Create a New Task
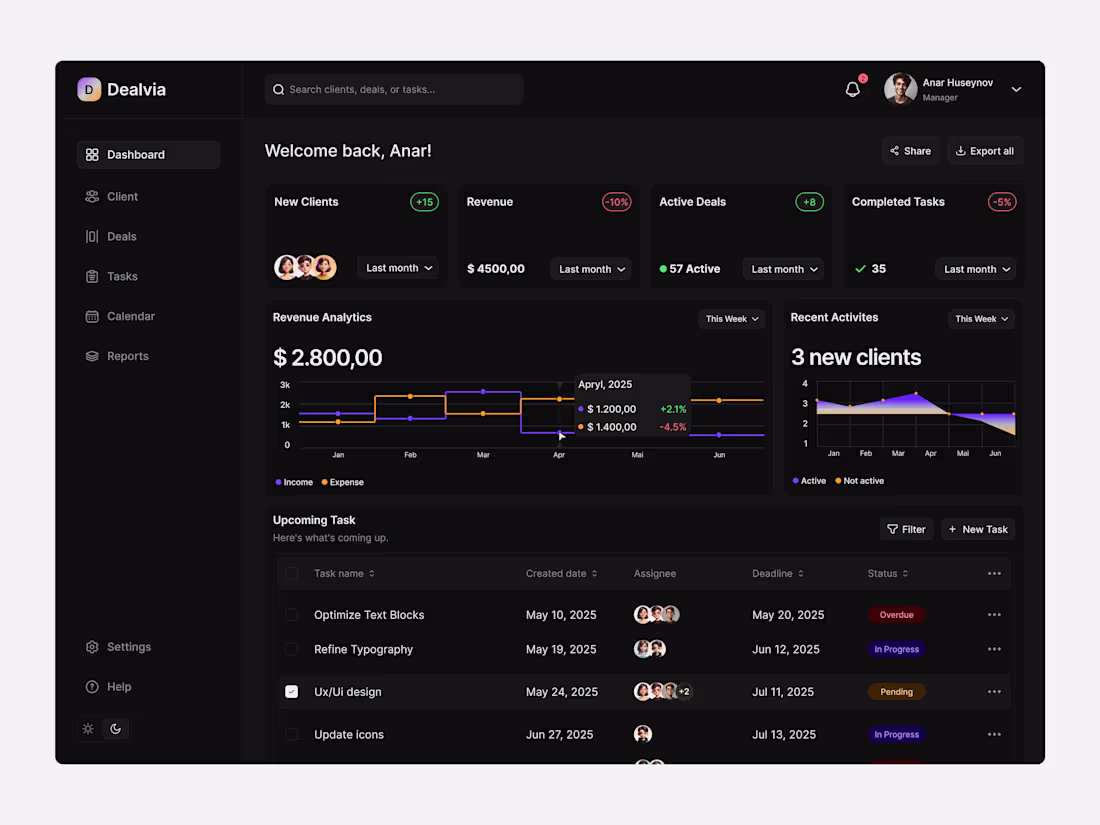1100x825 pixels. tap(977, 528)
